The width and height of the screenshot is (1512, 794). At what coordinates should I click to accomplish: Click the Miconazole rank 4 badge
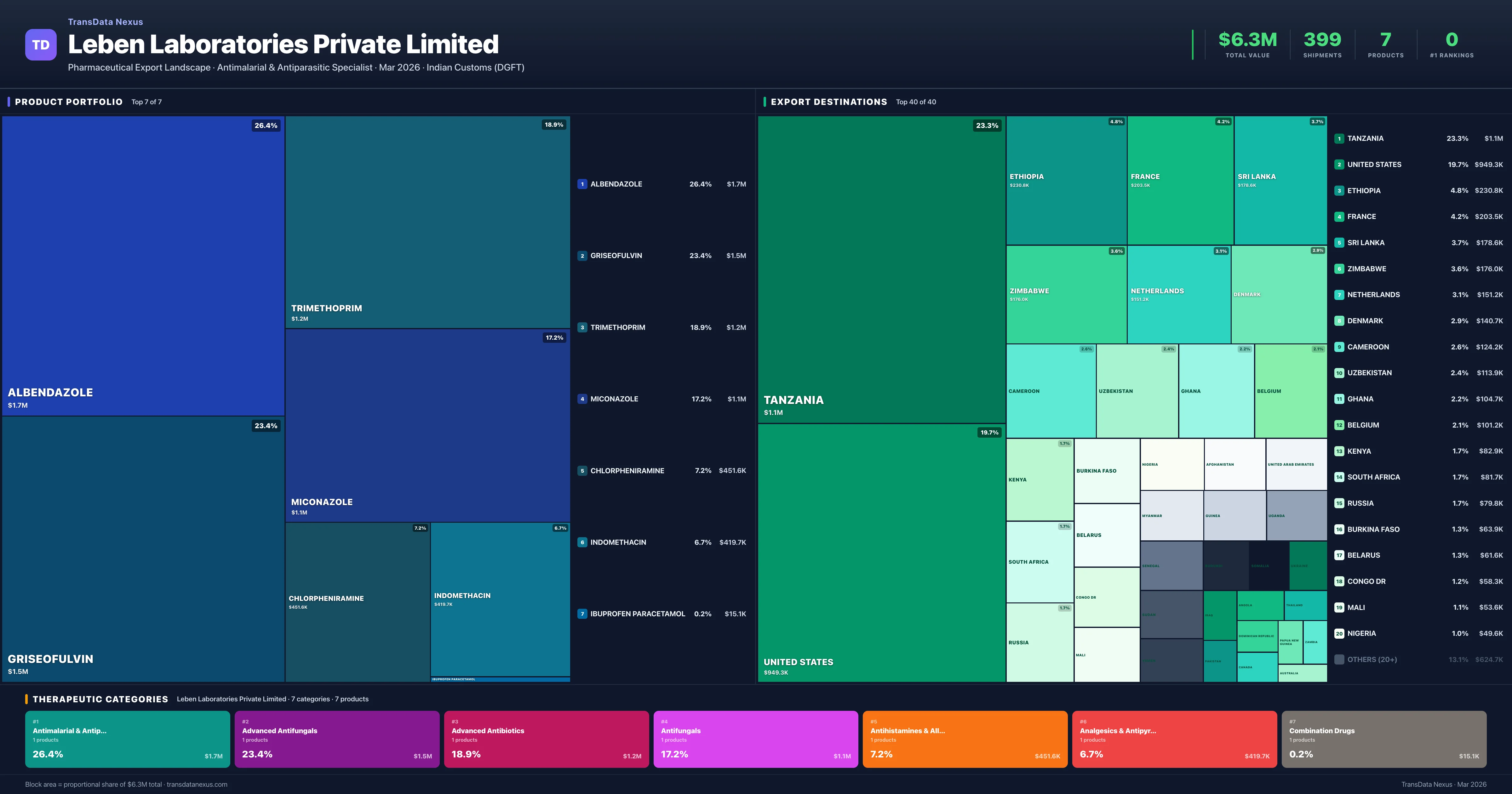click(582, 399)
